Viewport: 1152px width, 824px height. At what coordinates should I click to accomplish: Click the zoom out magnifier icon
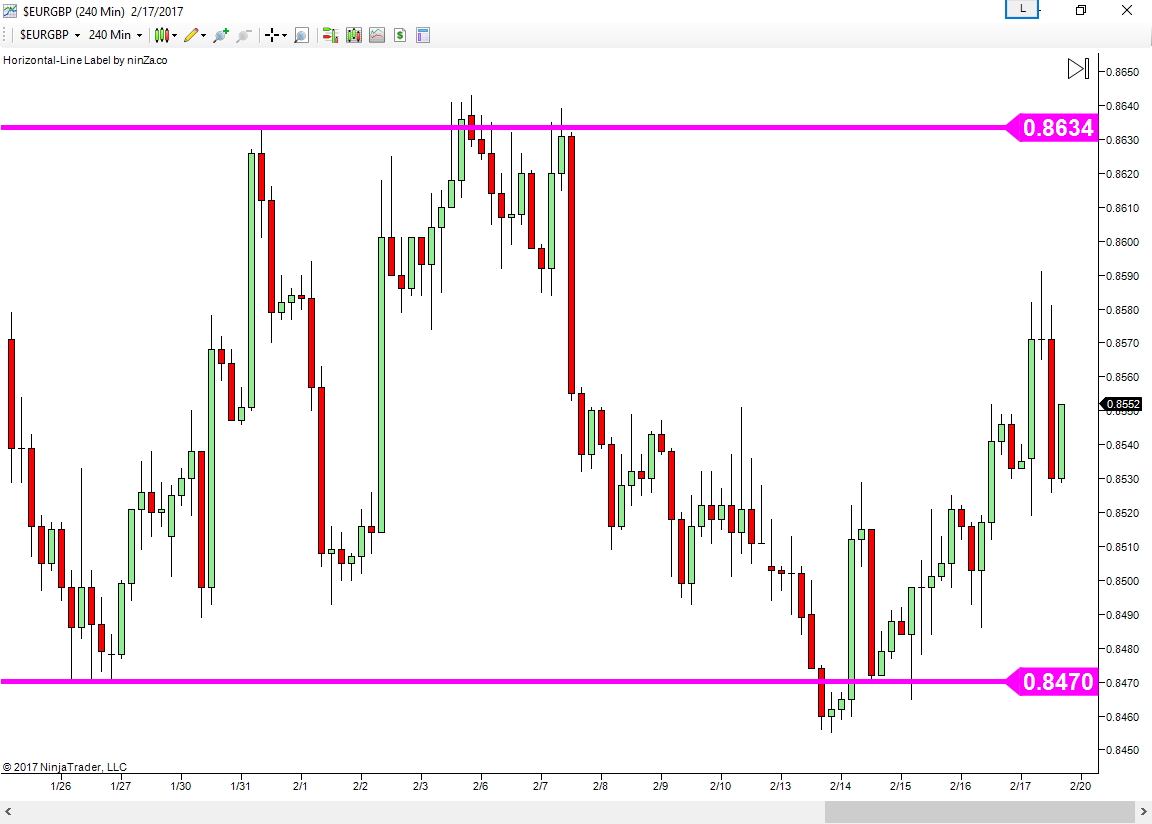point(244,35)
